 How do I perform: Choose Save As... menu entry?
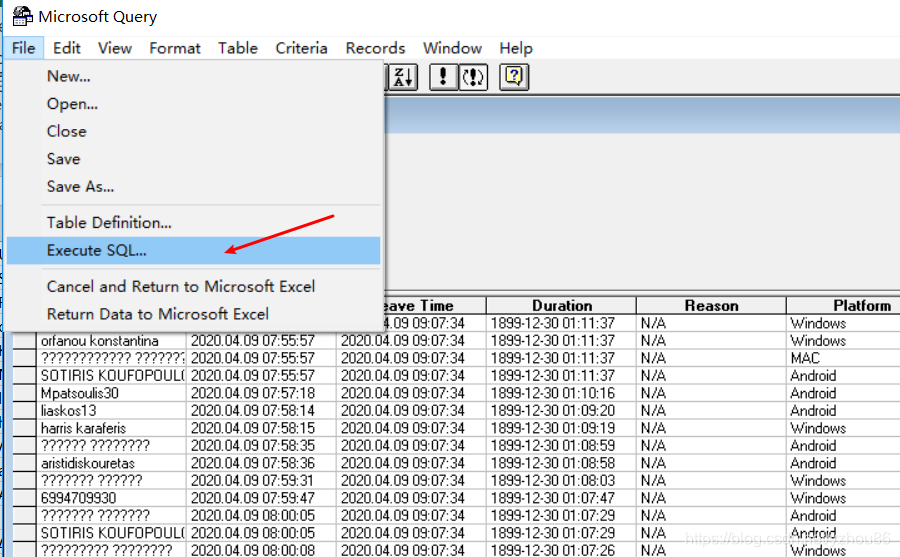193,187
